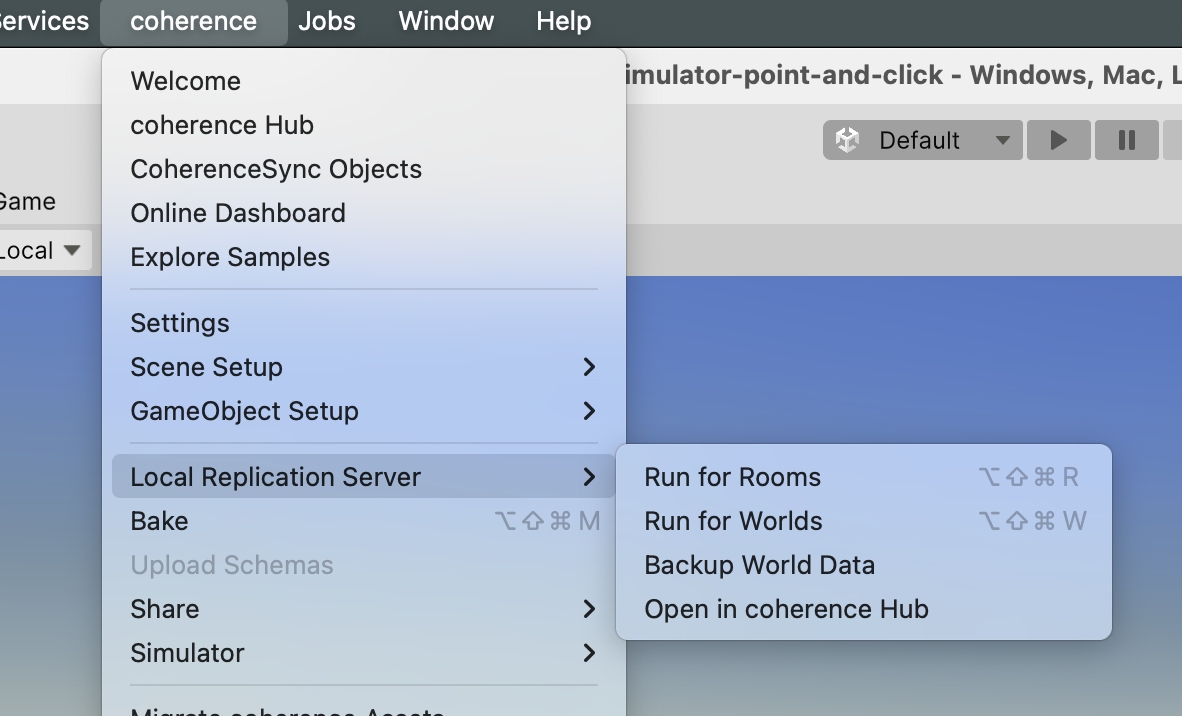Open coherence Hub from the menu
The width and height of the screenshot is (1182, 716).
[x=222, y=125]
